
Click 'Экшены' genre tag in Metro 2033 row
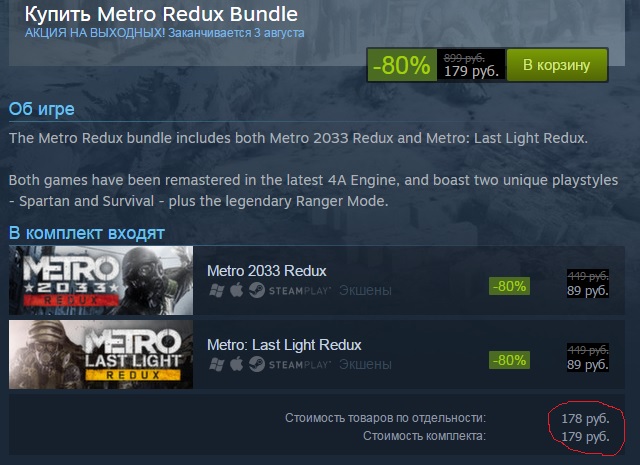click(x=365, y=290)
